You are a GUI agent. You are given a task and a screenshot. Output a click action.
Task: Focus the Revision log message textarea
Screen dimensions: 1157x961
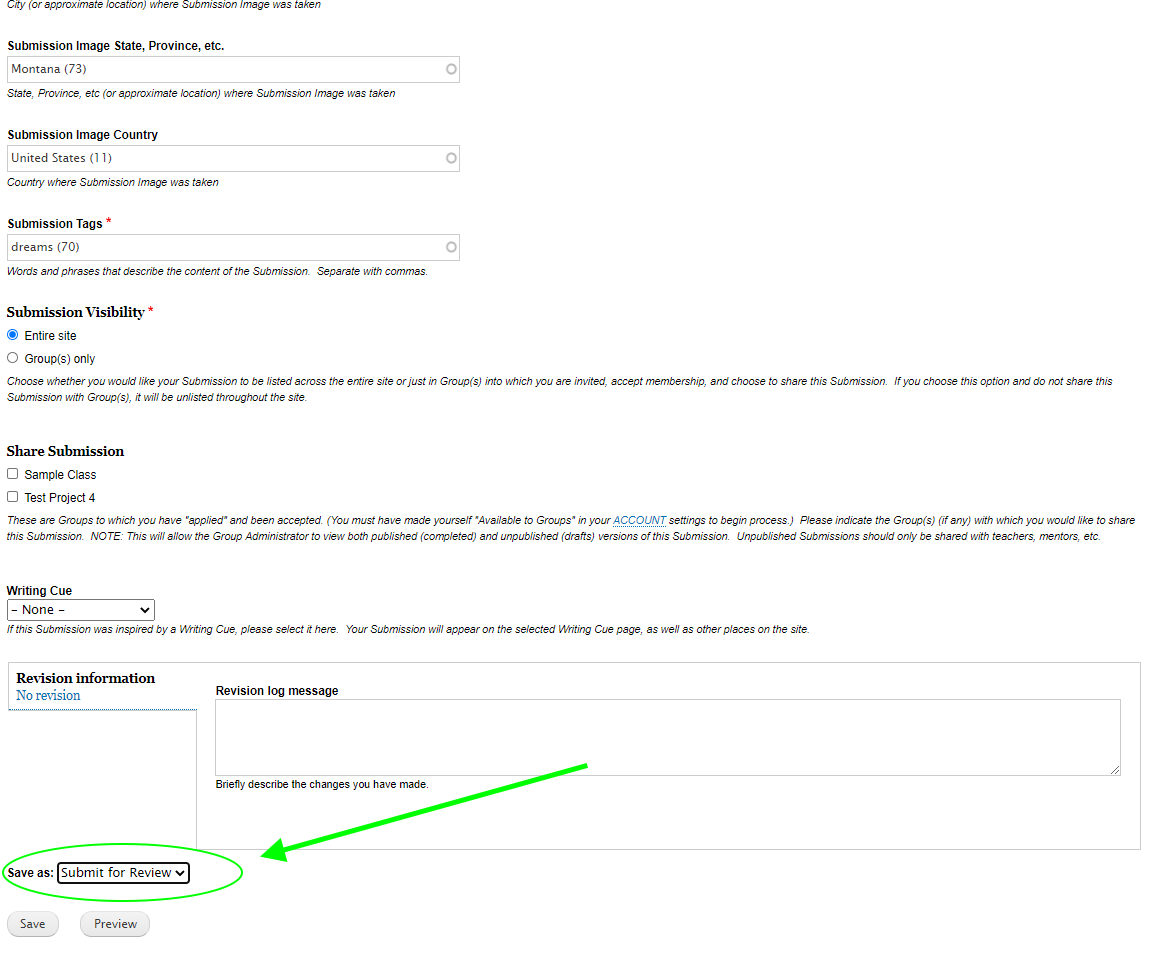pyautogui.click(x=667, y=737)
